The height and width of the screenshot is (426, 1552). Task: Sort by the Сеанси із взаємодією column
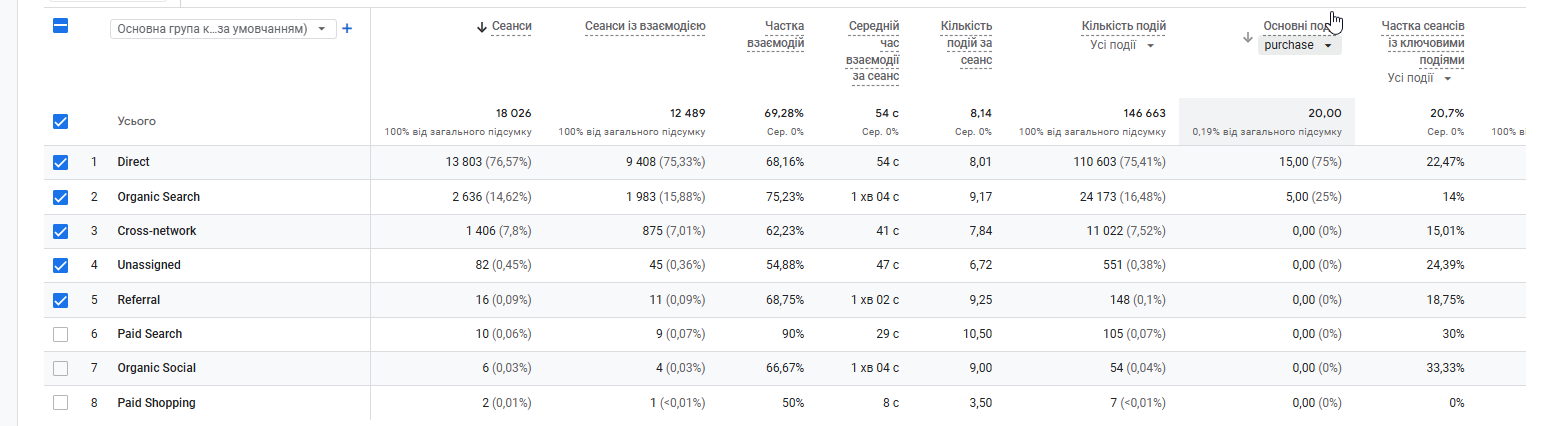pyautogui.click(x=645, y=26)
